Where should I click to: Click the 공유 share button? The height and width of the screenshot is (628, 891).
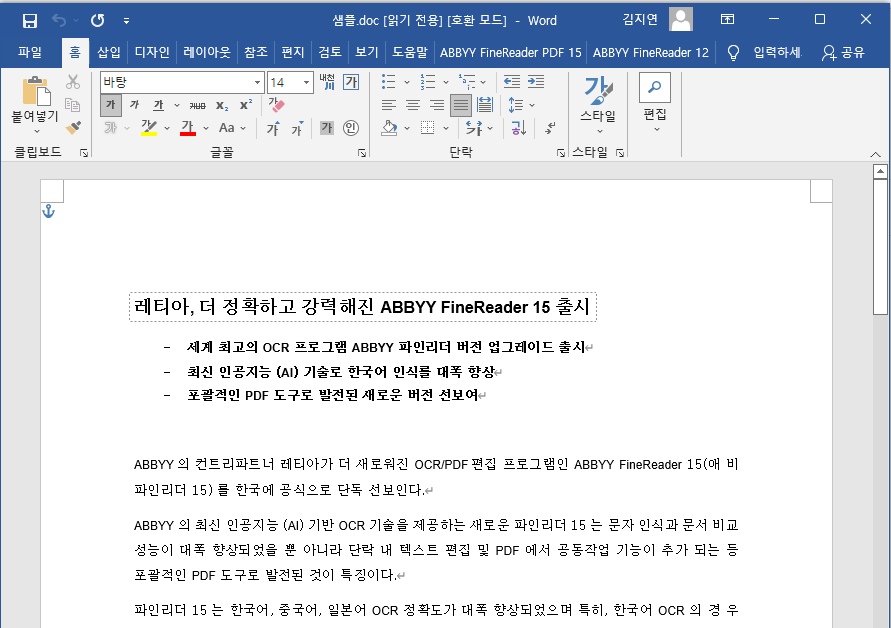point(843,53)
